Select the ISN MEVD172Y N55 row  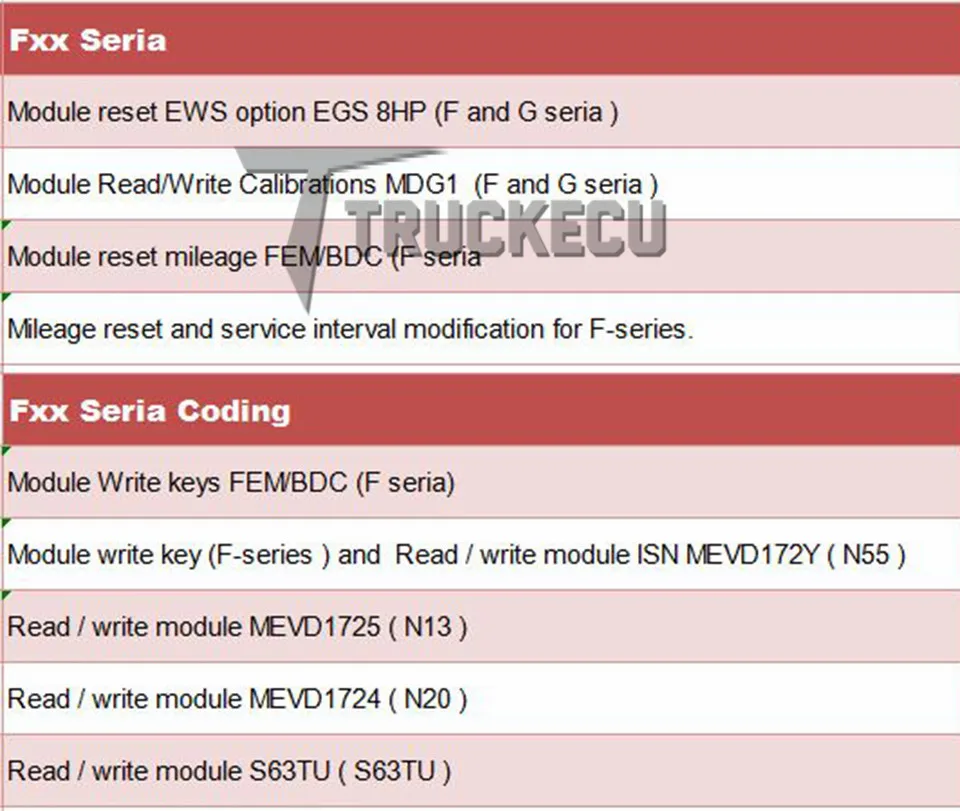tap(481, 555)
